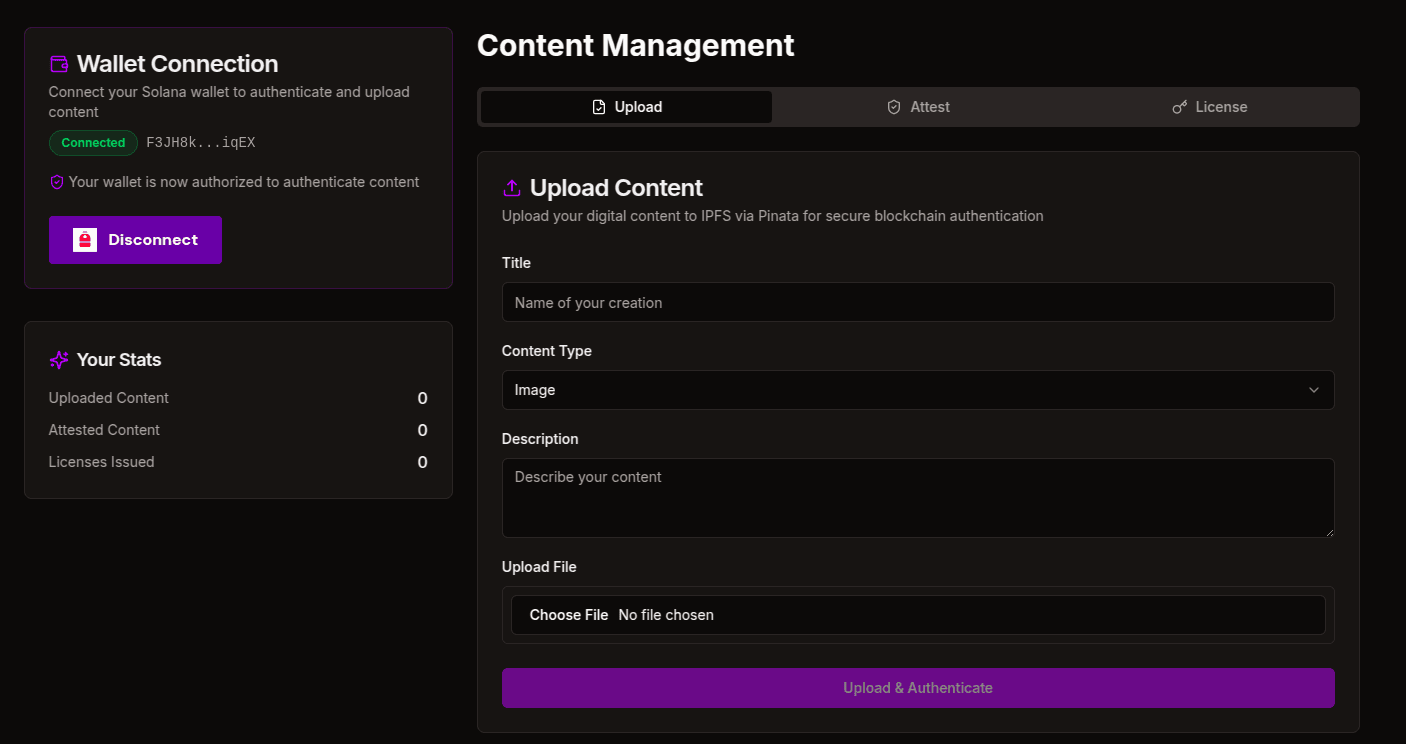Click the wallet icon beside Wallet Connection
1406x744 pixels.
[x=59, y=64]
